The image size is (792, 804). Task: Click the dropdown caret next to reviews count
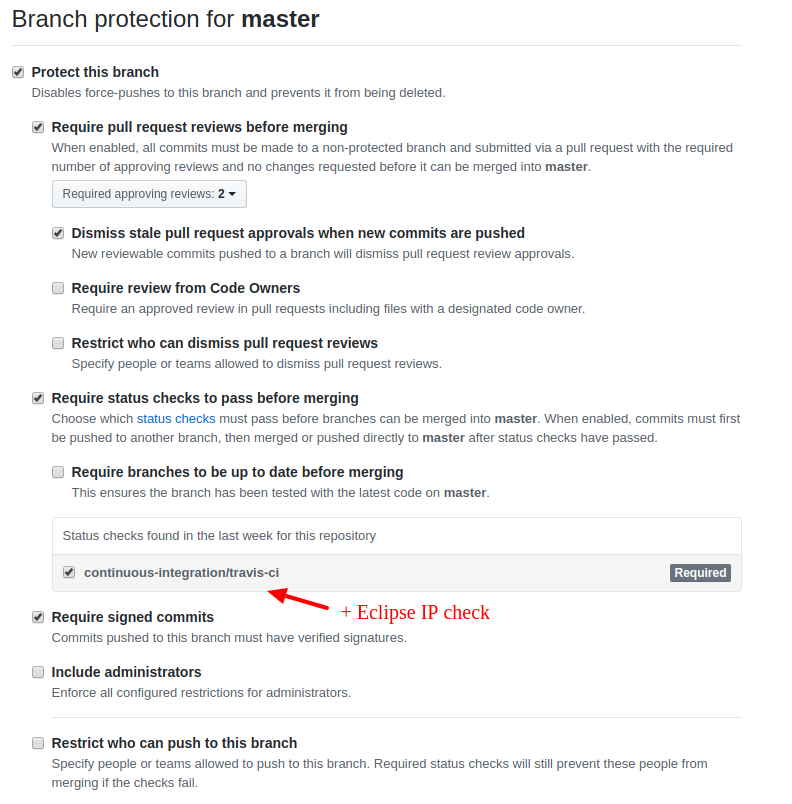[232, 194]
